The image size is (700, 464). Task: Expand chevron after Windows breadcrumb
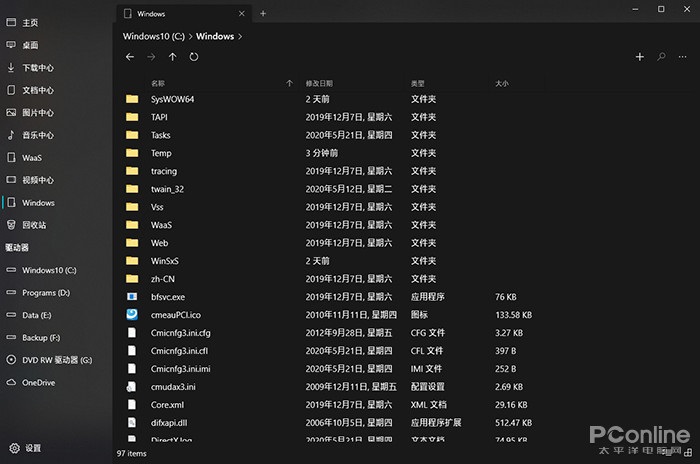pyautogui.click(x=240, y=37)
